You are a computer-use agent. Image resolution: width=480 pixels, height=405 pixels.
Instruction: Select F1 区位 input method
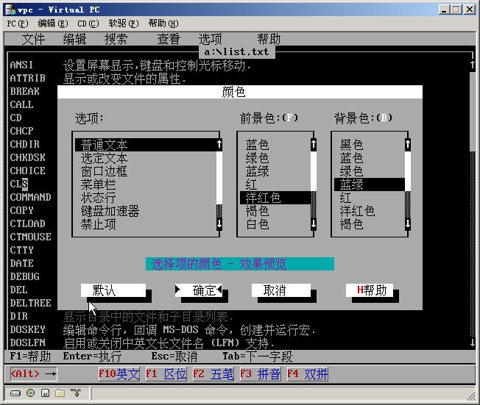tap(166, 374)
